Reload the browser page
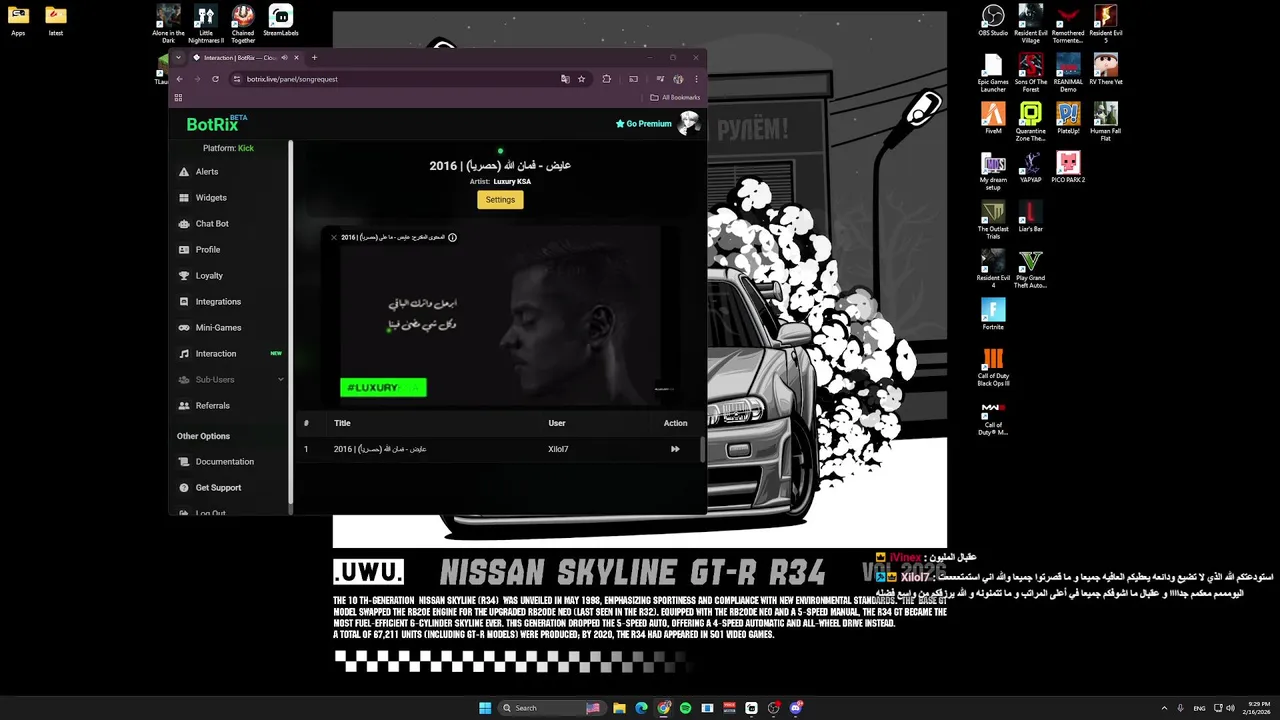Image resolution: width=1280 pixels, height=720 pixels. 215,79
